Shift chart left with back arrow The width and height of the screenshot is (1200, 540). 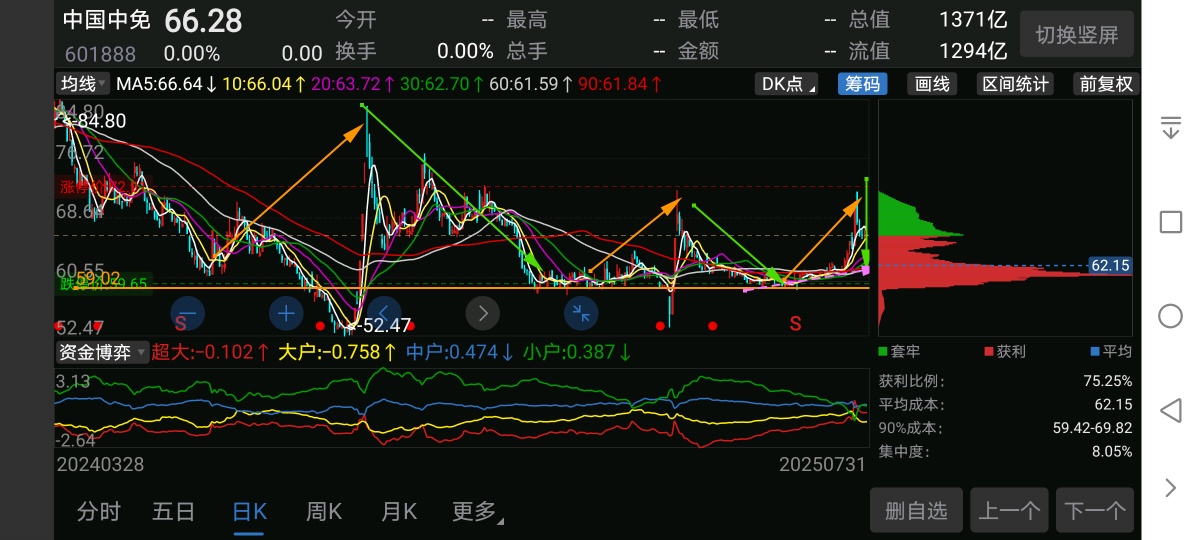[x=385, y=314]
